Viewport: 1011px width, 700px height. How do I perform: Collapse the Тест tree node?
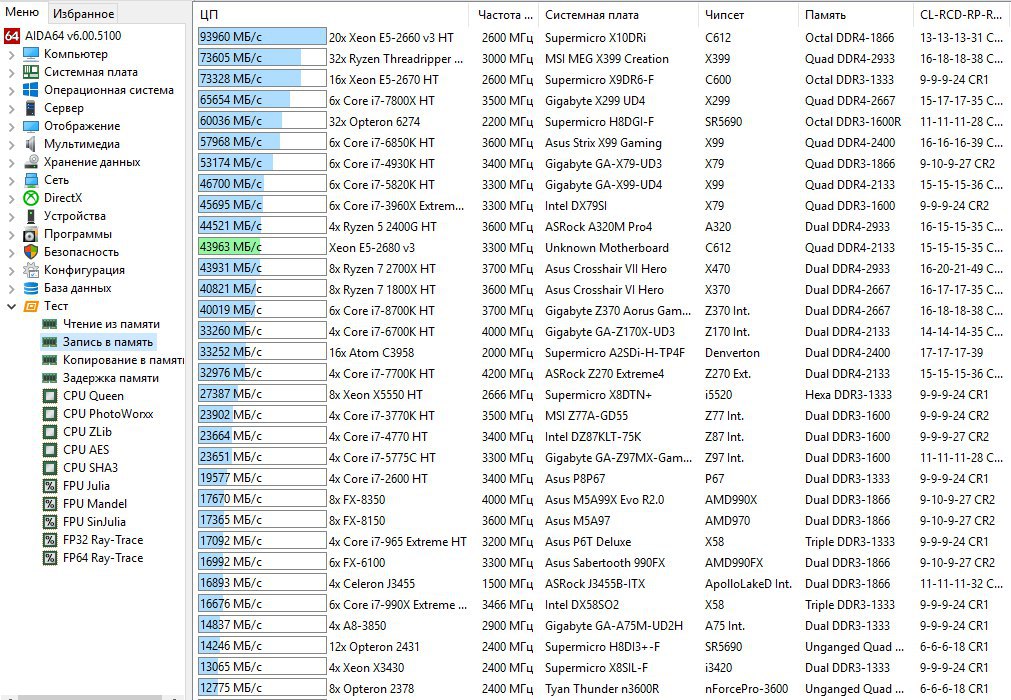[11, 307]
